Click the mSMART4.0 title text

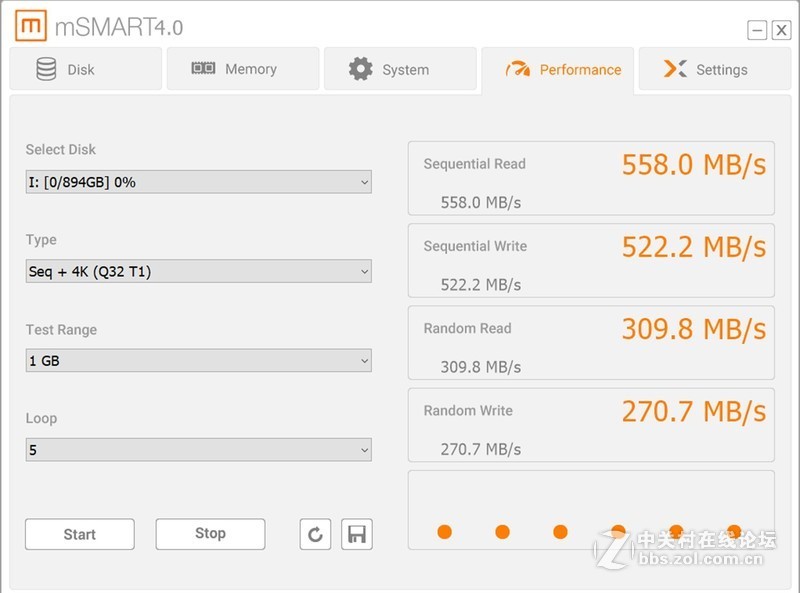[118, 27]
